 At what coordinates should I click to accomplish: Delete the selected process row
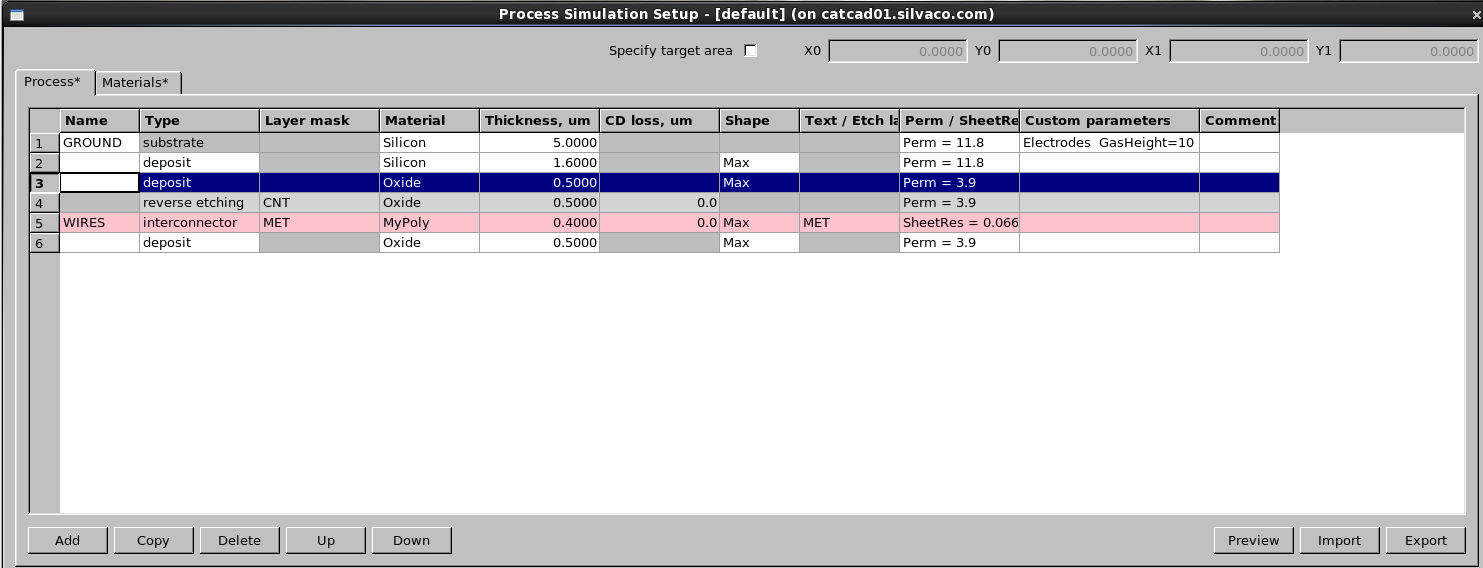point(239,540)
